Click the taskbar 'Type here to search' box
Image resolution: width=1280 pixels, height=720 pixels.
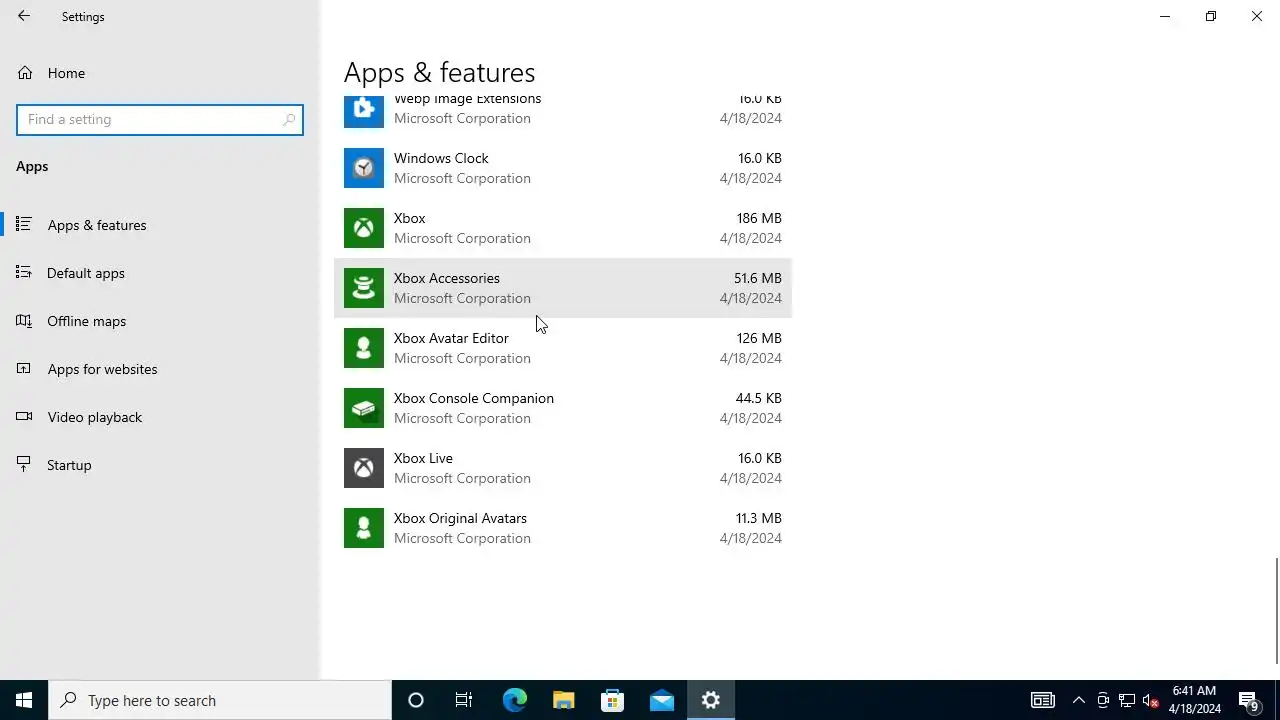coord(220,700)
